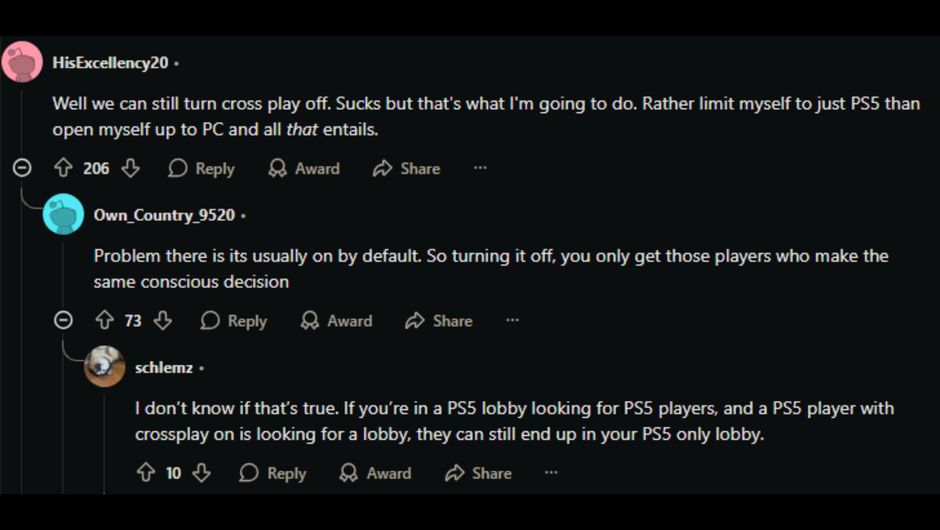Upvote Own_Country_9520's comment
Screen dimensions: 940x530
pos(104,320)
